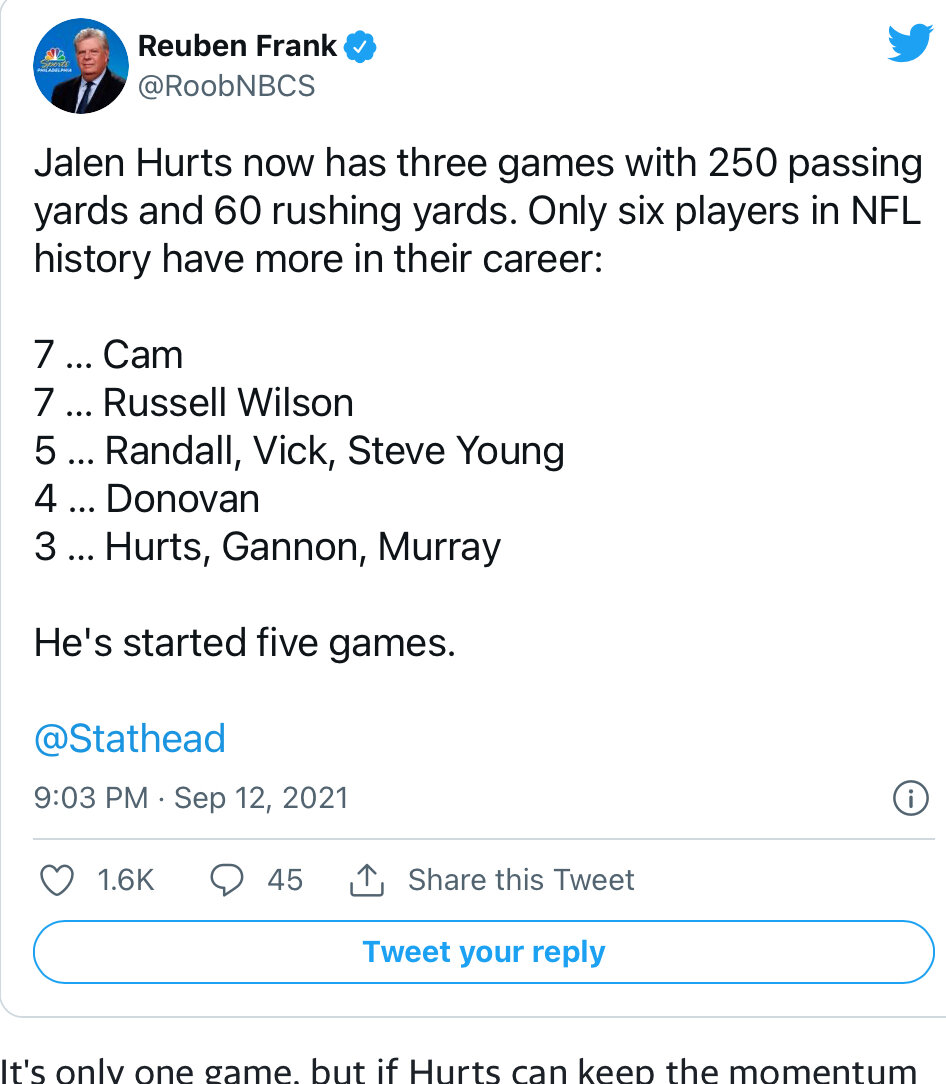This screenshot has height=1084, width=946.
Task: Click the "7 ... Russell Wilson" line
Action: (194, 403)
